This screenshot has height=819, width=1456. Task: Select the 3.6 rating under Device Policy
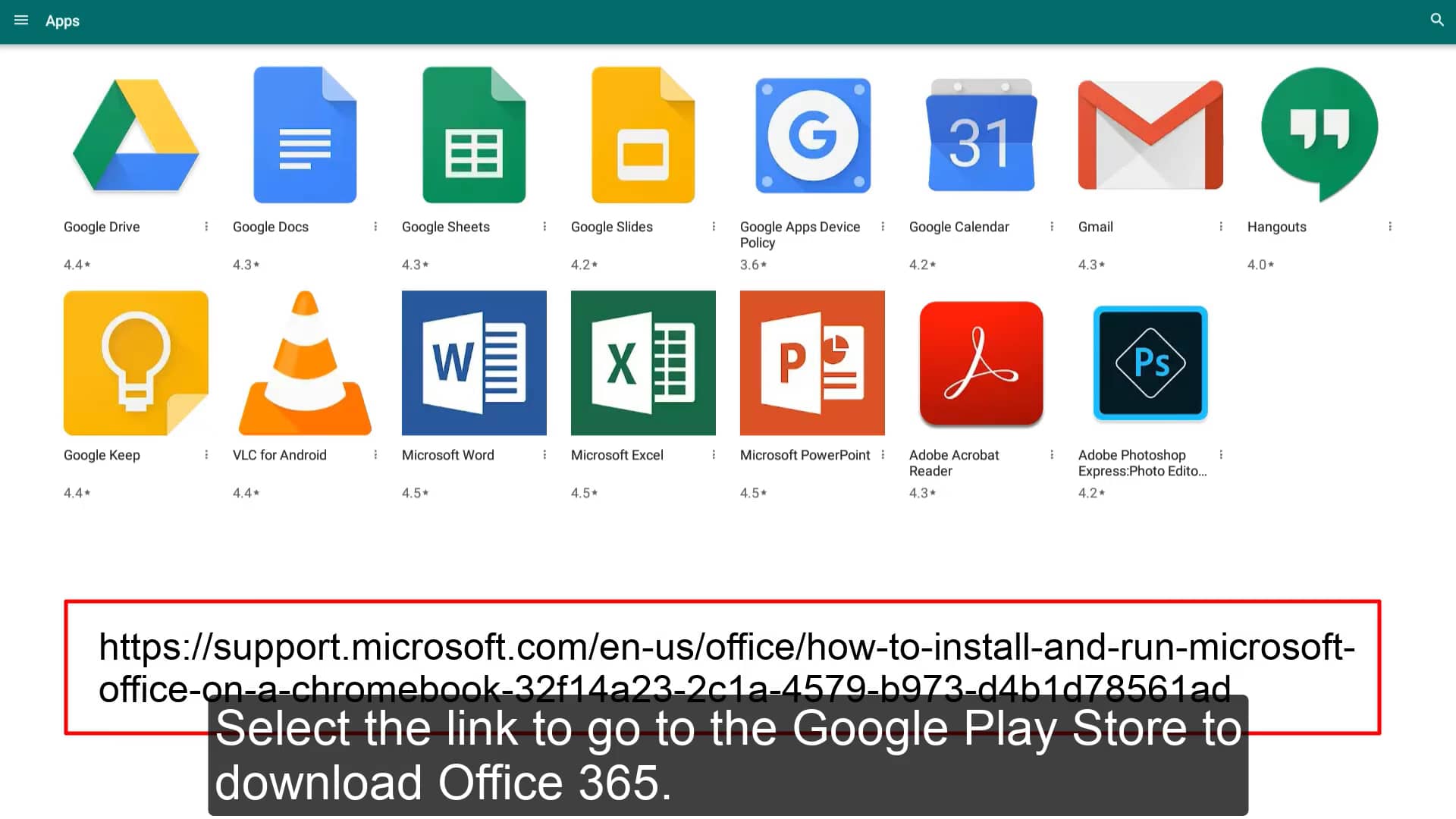click(x=753, y=265)
